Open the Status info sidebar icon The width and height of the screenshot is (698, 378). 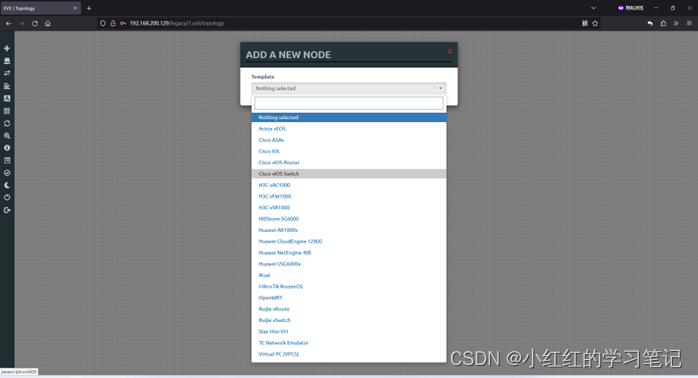point(7,148)
